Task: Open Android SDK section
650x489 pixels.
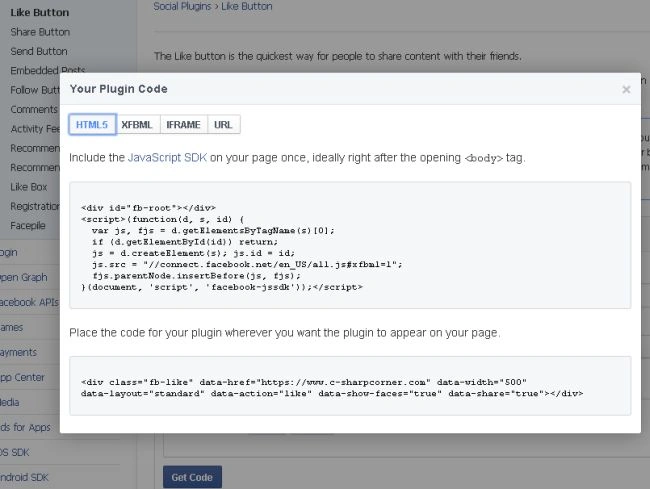Action: pyautogui.click(x=24, y=477)
